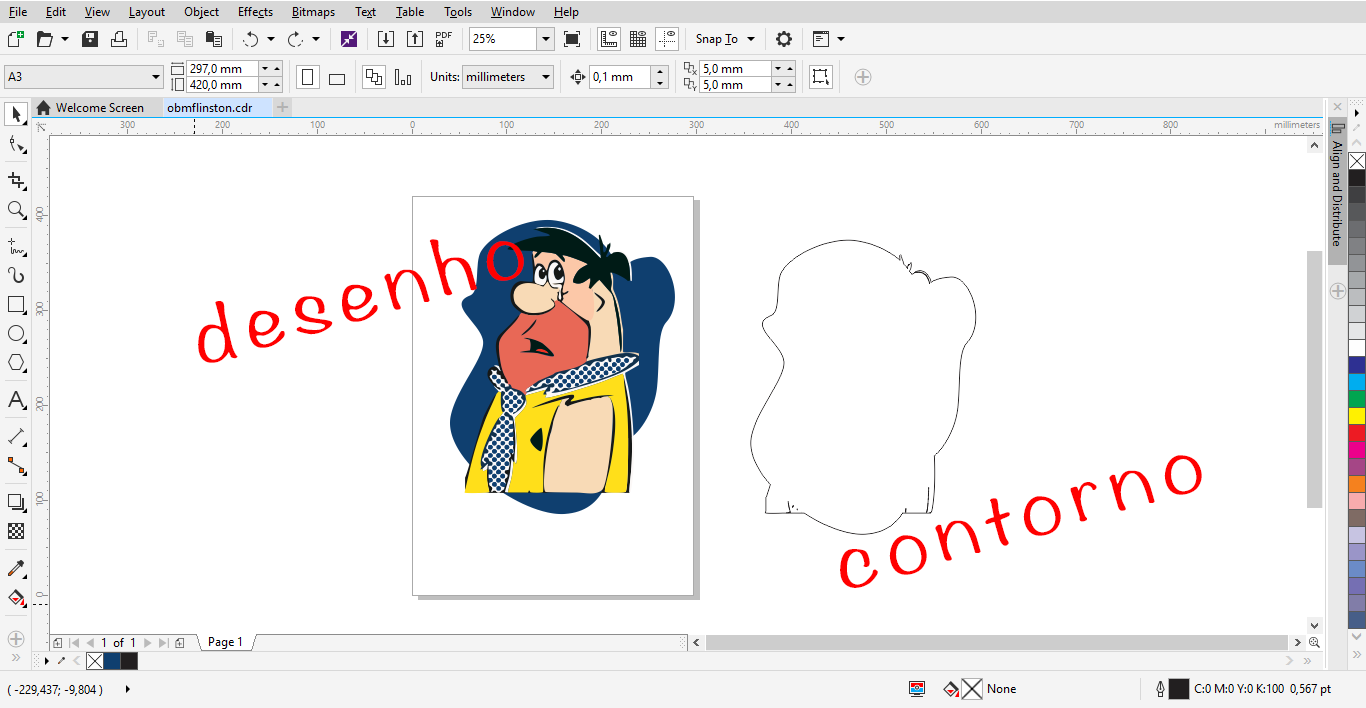Select the Parallel Dimension tool
The height and width of the screenshot is (708, 1366).
[x=16, y=437]
